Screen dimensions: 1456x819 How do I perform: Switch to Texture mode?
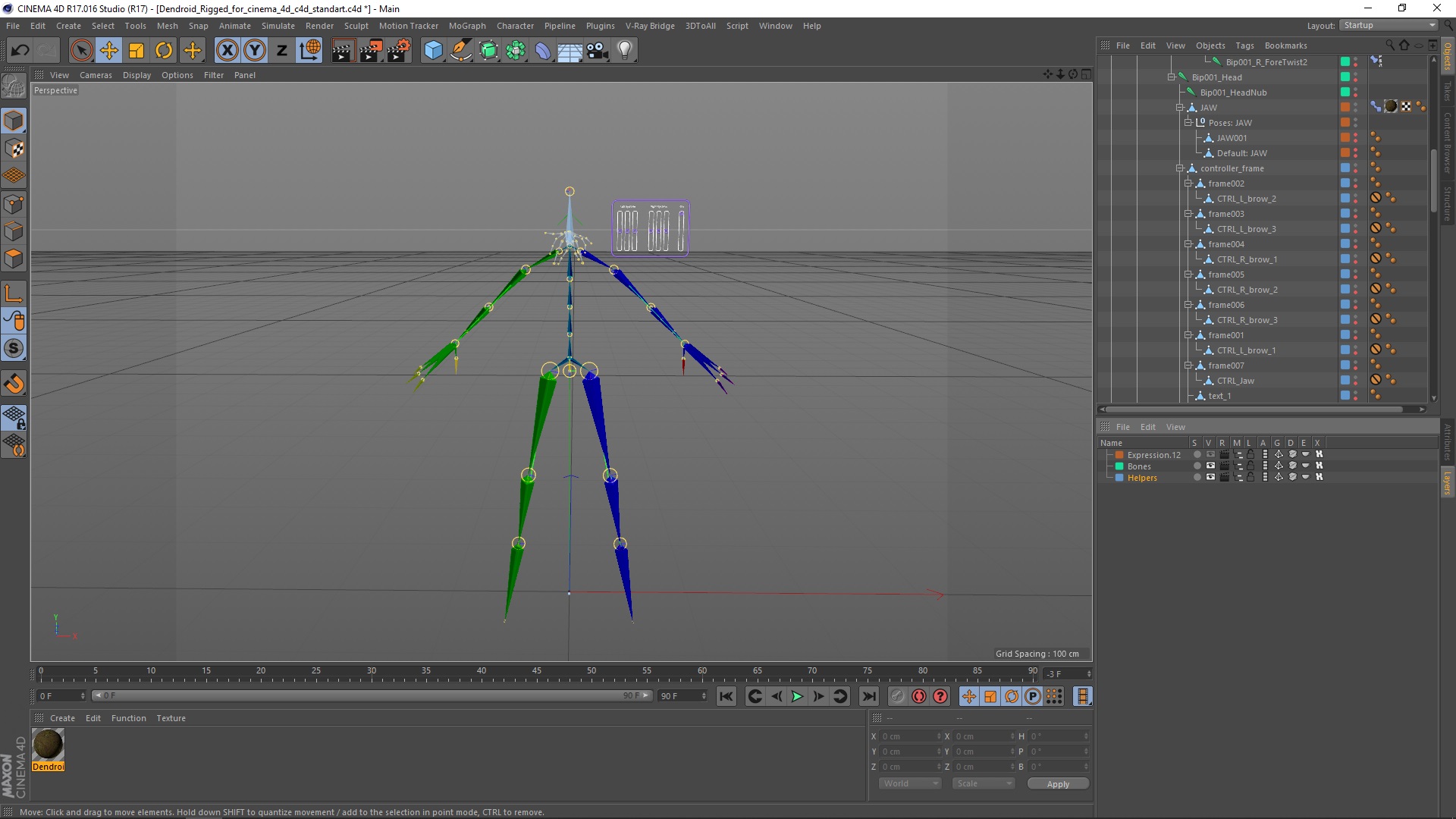[14, 148]
